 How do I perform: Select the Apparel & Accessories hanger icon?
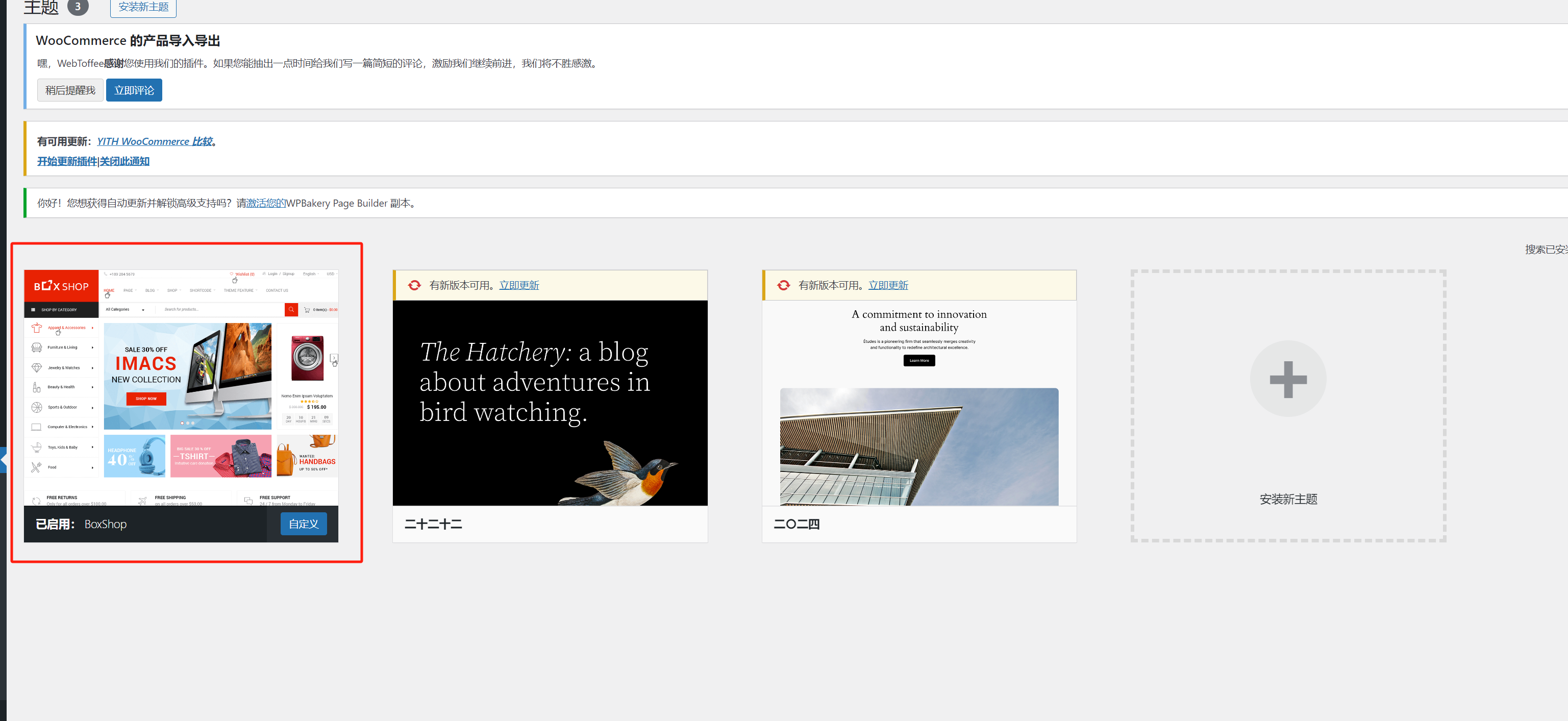click(x=37, y=328)
